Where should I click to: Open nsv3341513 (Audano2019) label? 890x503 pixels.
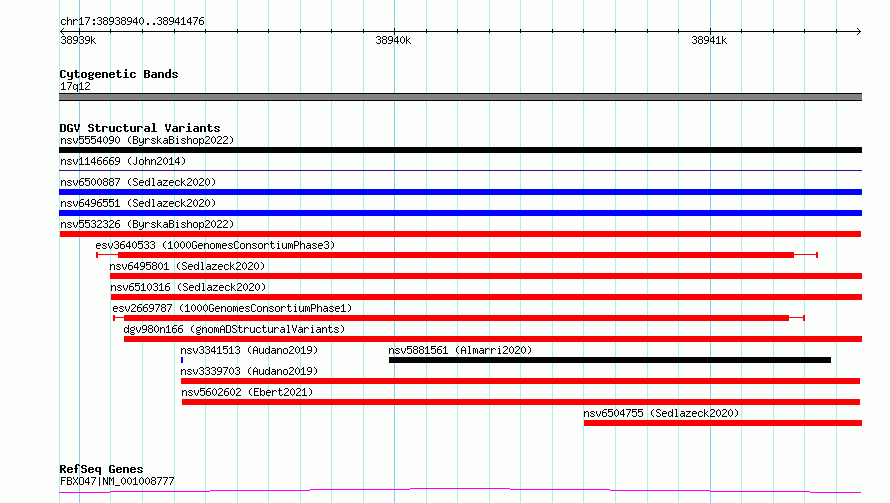coord(249,350)
